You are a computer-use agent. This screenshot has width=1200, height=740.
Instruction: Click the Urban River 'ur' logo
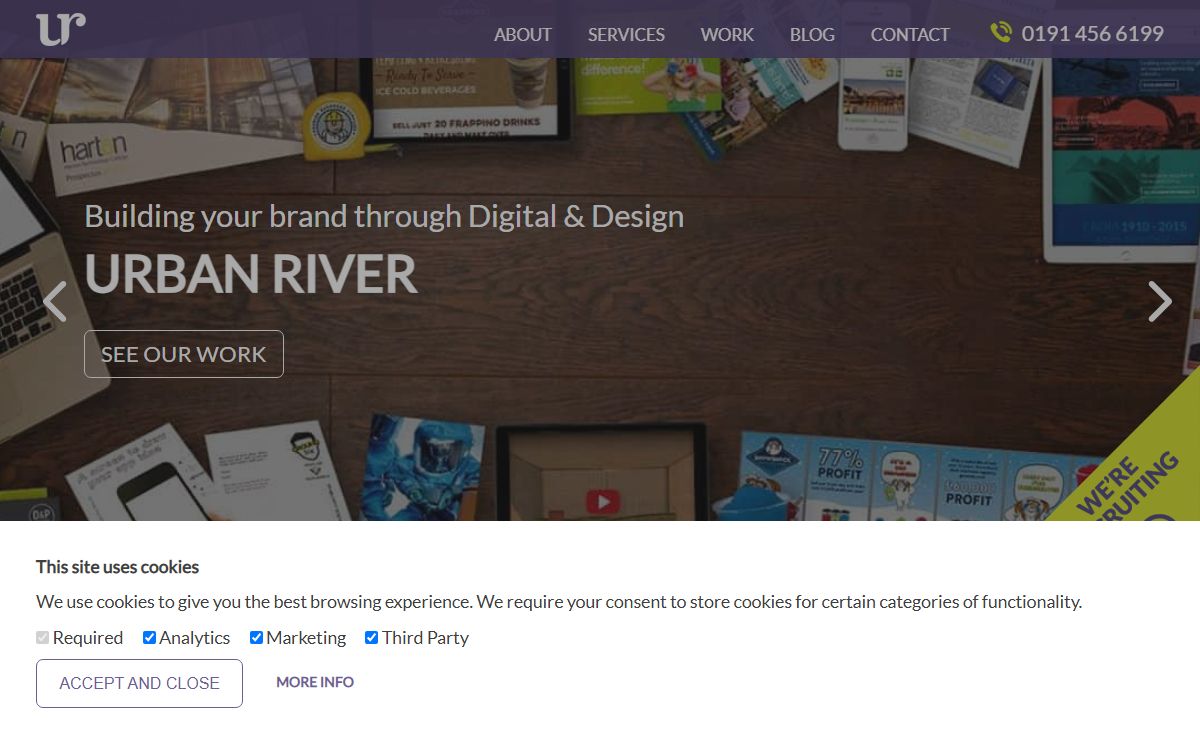click(x=61, y=29)
